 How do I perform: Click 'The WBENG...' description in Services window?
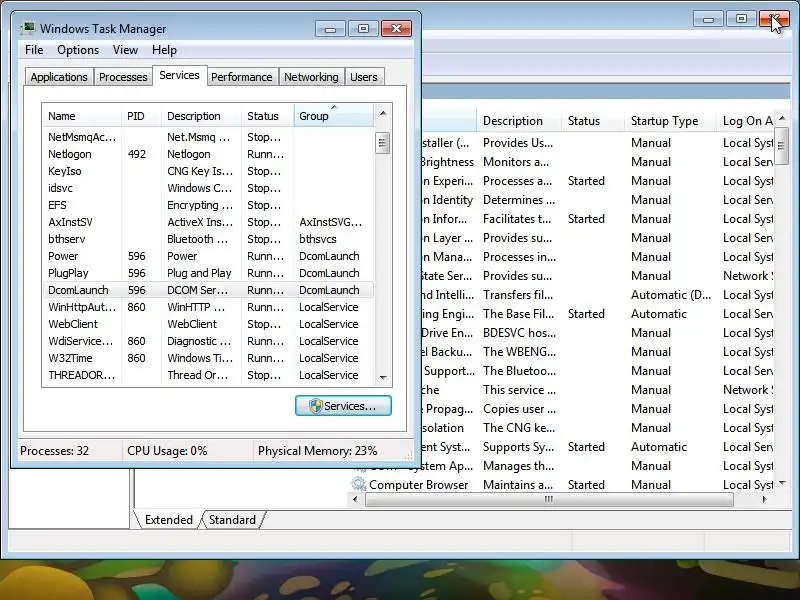519,352
